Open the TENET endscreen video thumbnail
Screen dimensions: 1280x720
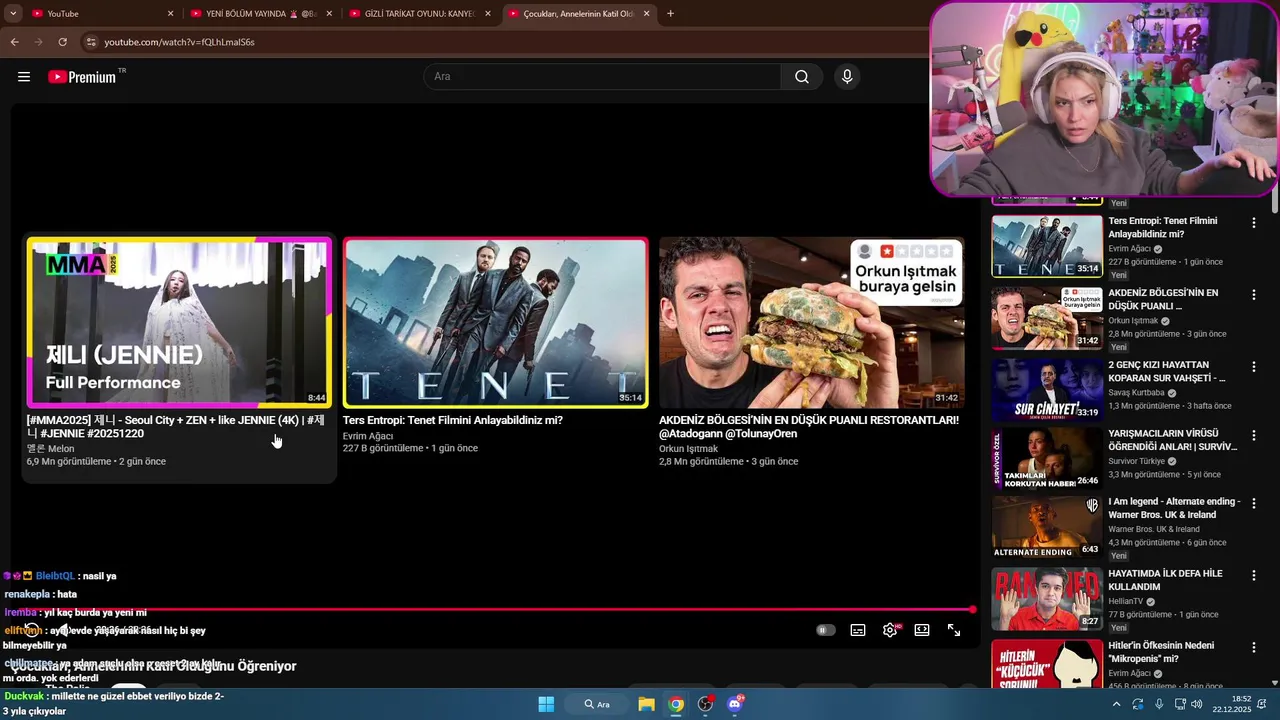coord(495,322)
